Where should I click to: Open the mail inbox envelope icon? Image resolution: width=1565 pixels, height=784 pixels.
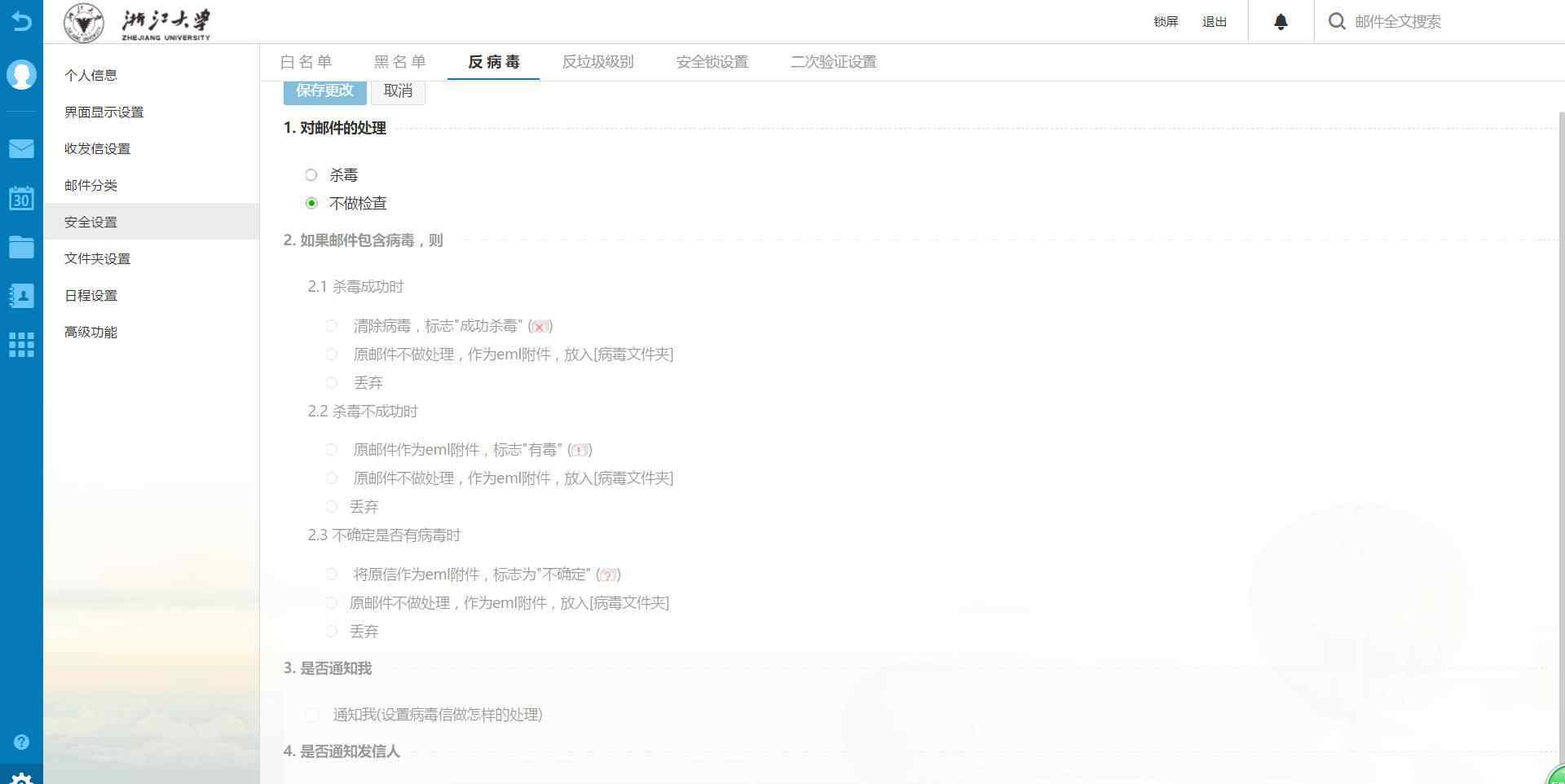[x=21, y=148]
